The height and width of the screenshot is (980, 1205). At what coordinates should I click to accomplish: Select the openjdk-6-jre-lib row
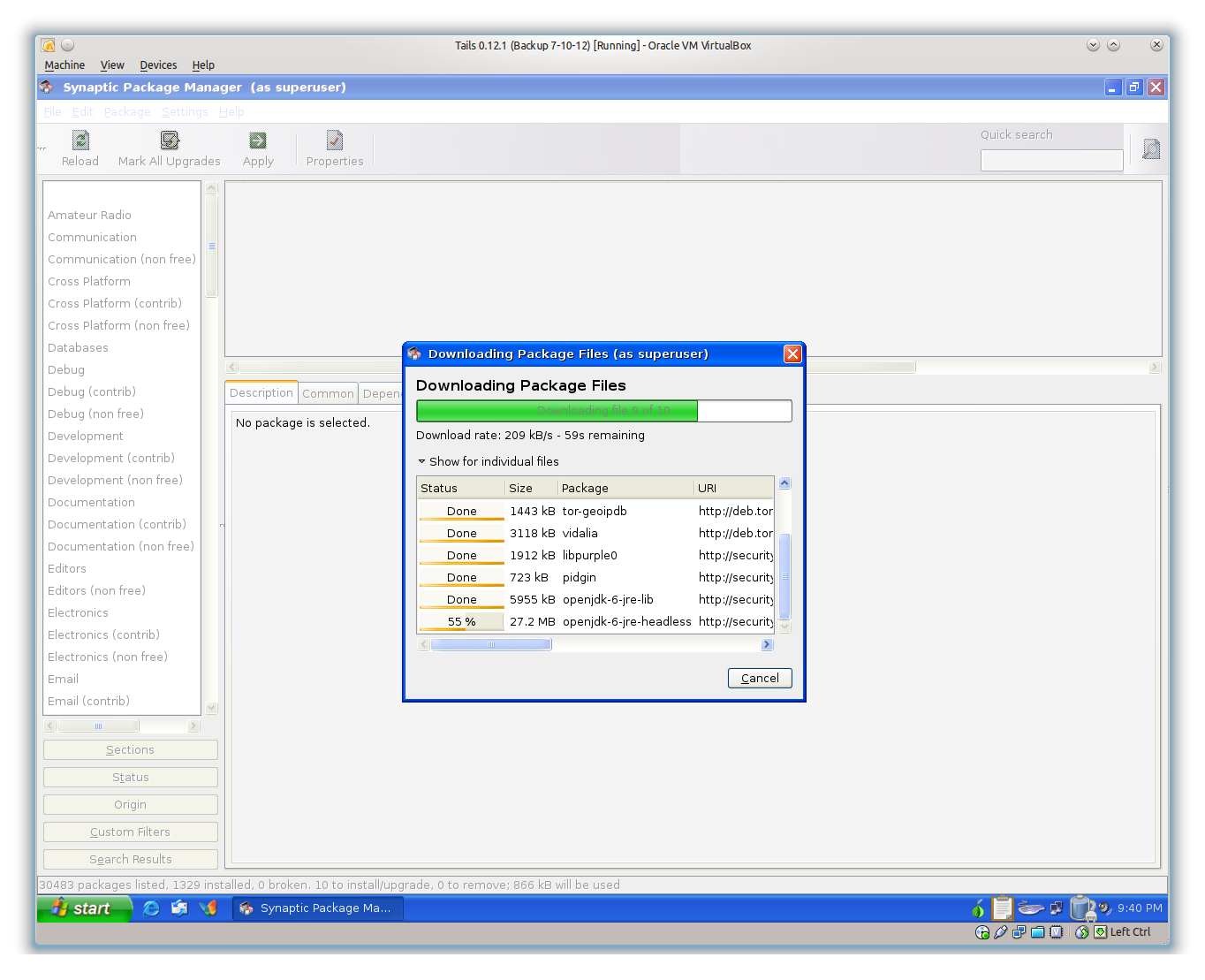point(595,600)
